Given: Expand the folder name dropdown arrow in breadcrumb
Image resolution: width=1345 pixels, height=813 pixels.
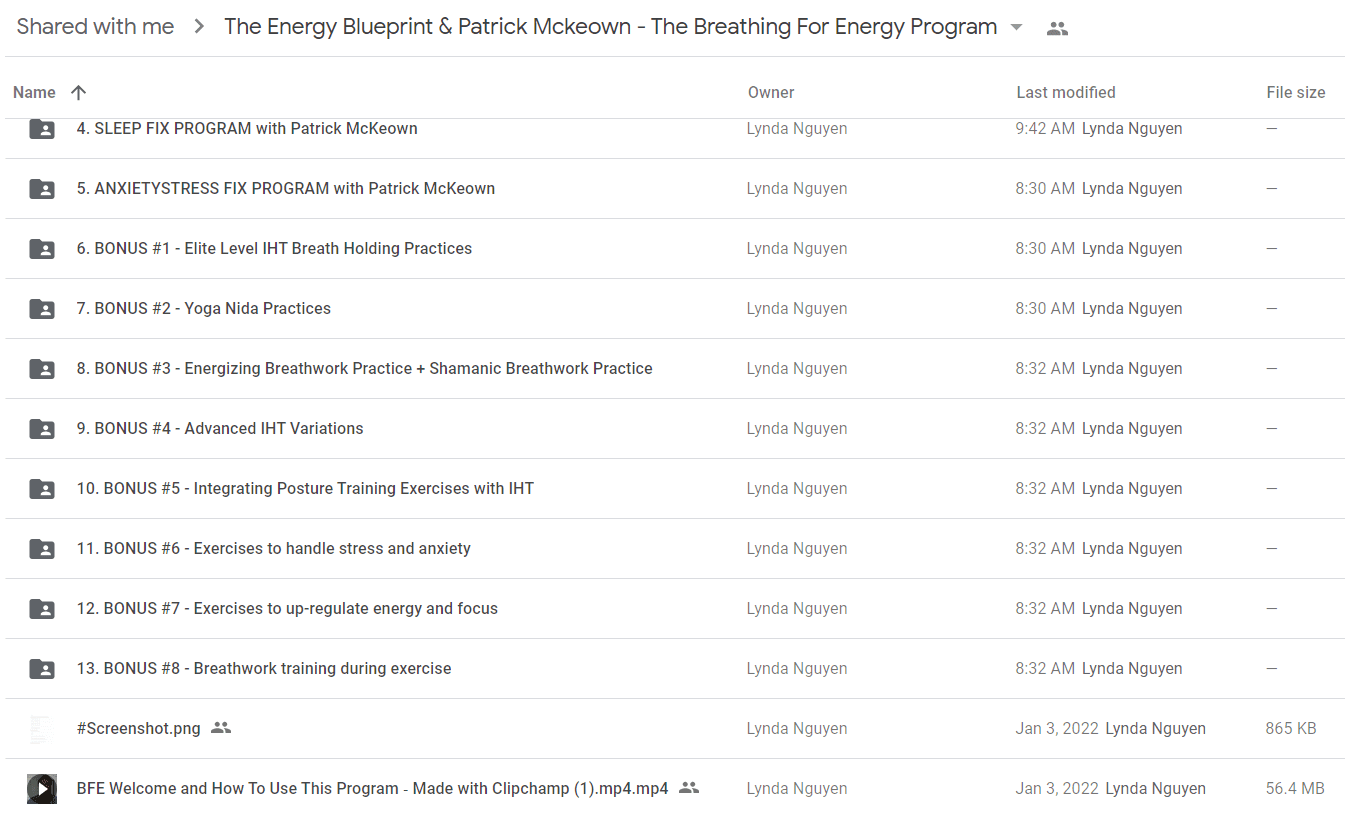Looking at the screenshot, I should pos(1017,28).
